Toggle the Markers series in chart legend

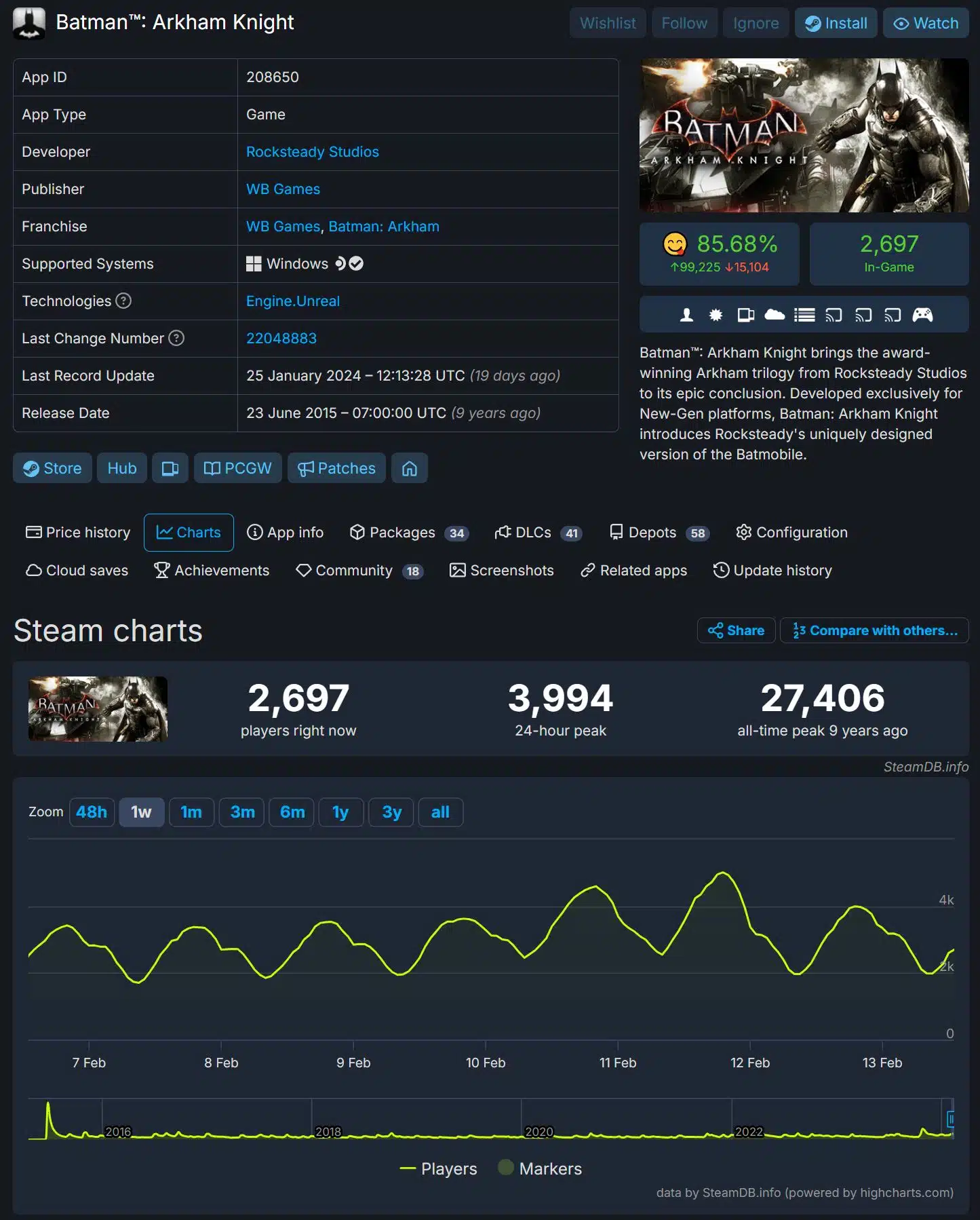tap(540, 1168)
